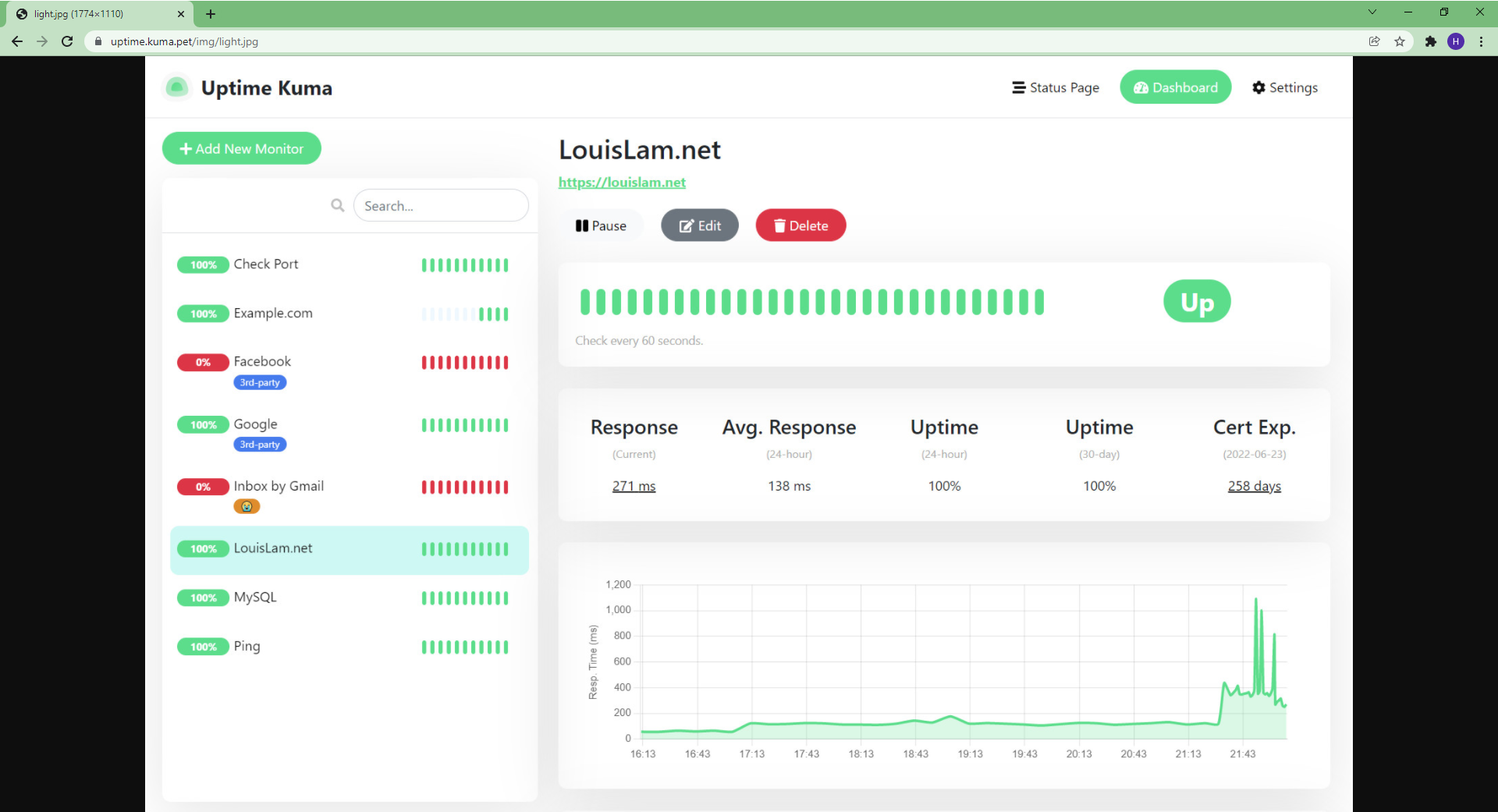This screenshot has width=1498, height=812.
Task: Select the Check Port monitor
Action: pyautogui.click(x=350, y=264)
